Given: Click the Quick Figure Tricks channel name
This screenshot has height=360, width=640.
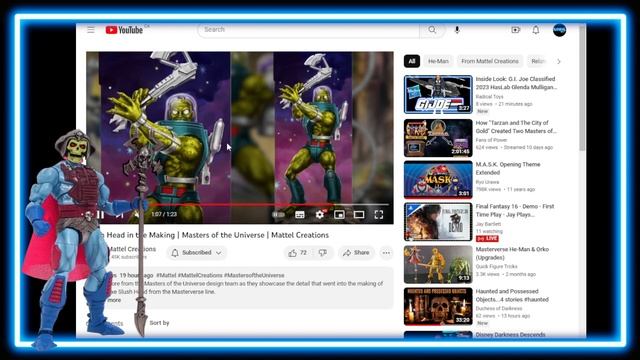Looking at the screenshot, I should point(496,267).
